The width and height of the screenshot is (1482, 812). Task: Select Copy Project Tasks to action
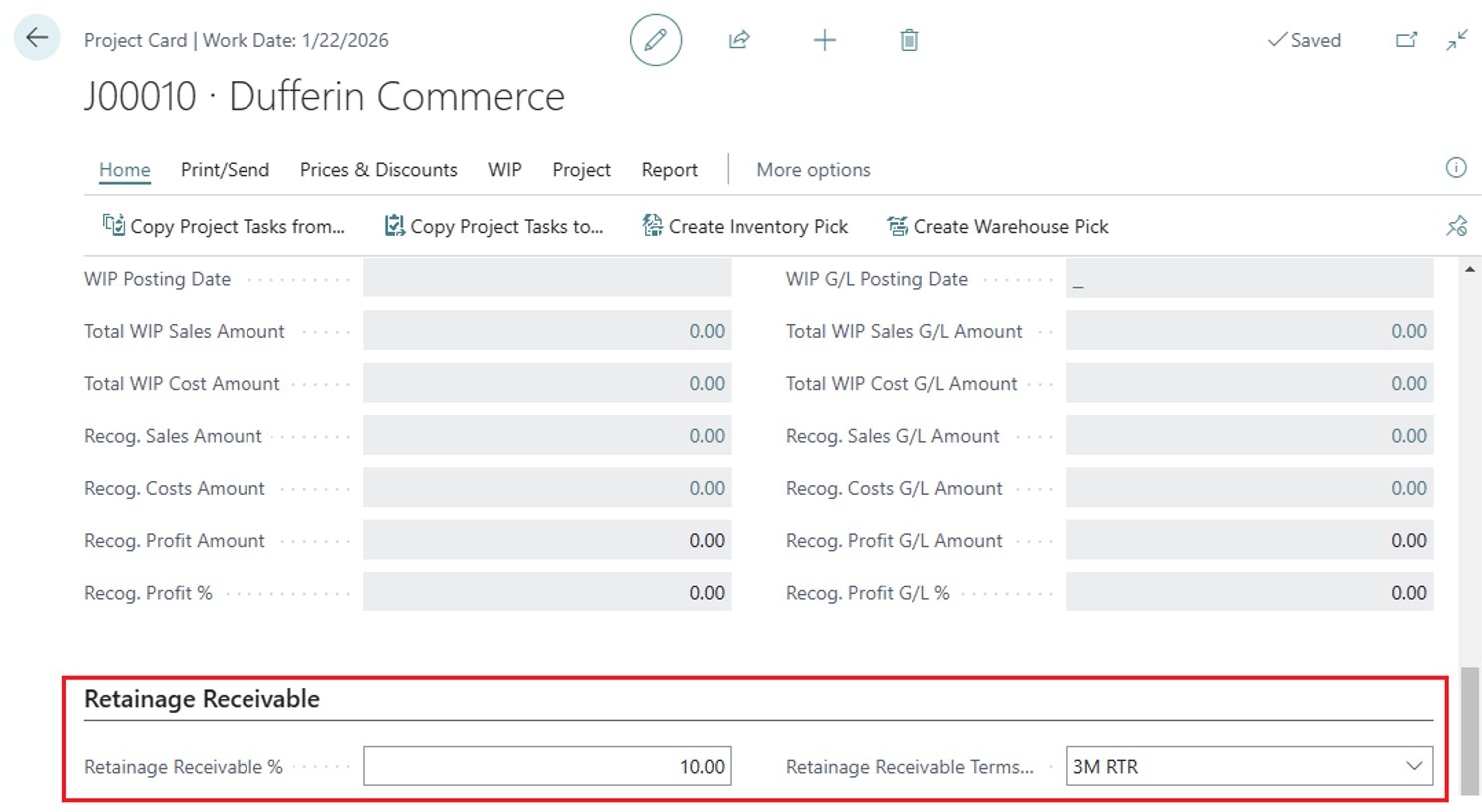click(x=495, y=226)
